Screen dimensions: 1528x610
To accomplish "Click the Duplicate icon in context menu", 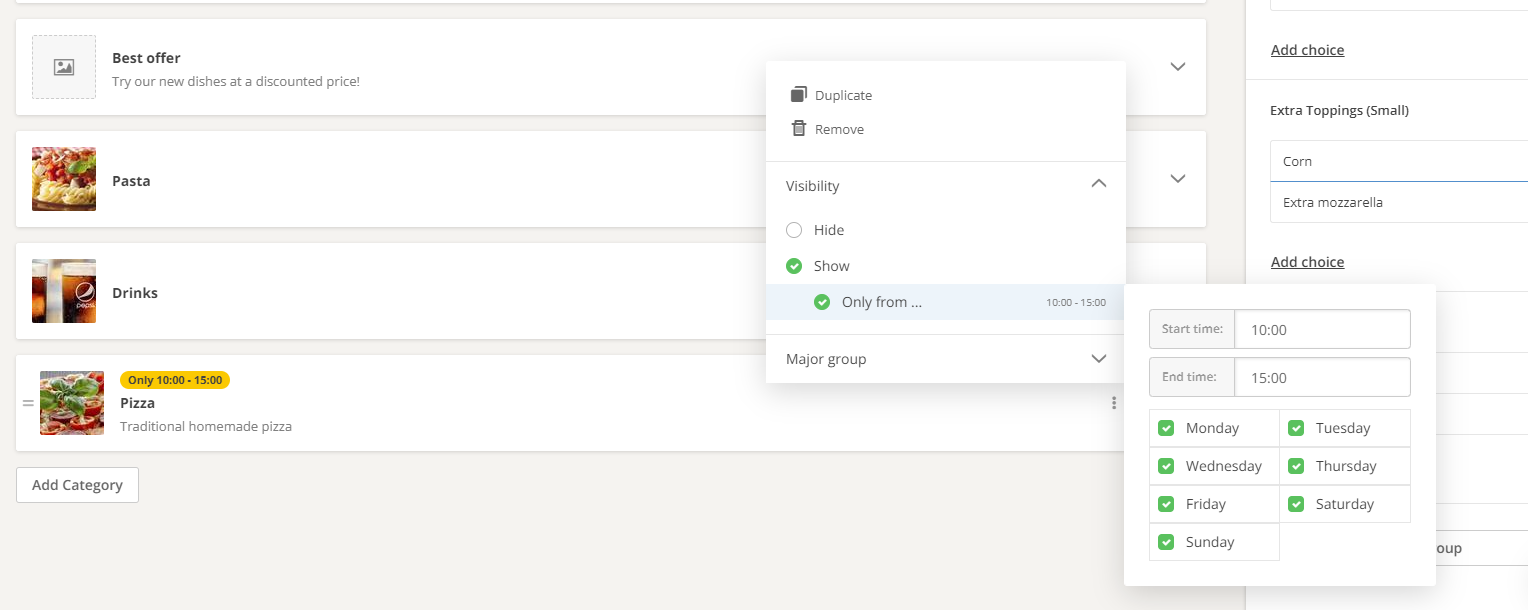I will click(x=798, y=95).
